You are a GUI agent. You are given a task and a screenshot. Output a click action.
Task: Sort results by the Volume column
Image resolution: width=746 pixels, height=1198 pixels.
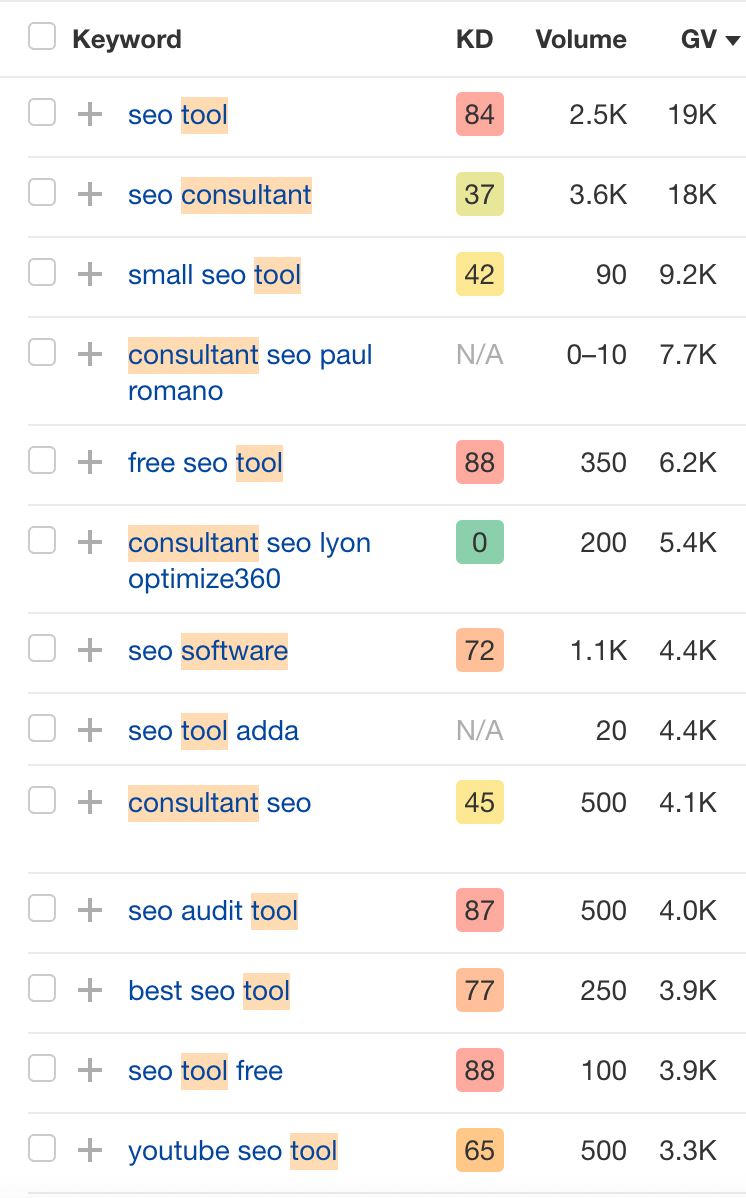click(x=581, y=39)
